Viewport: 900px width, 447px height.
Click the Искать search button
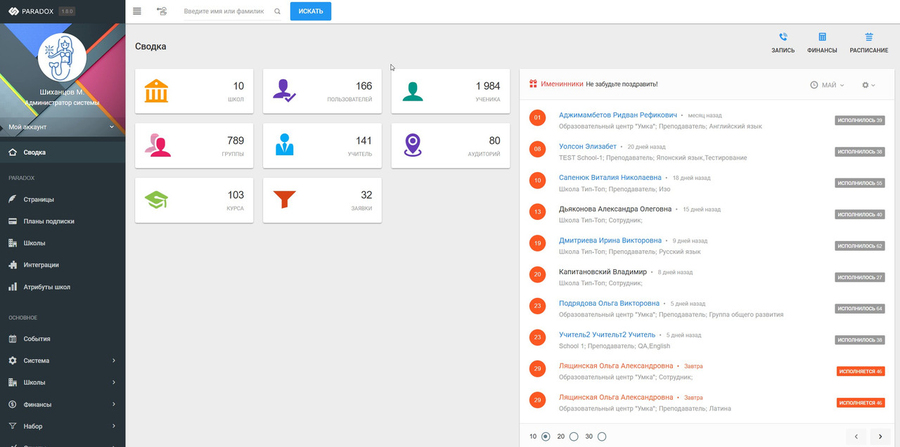click(x=311, y=11)
